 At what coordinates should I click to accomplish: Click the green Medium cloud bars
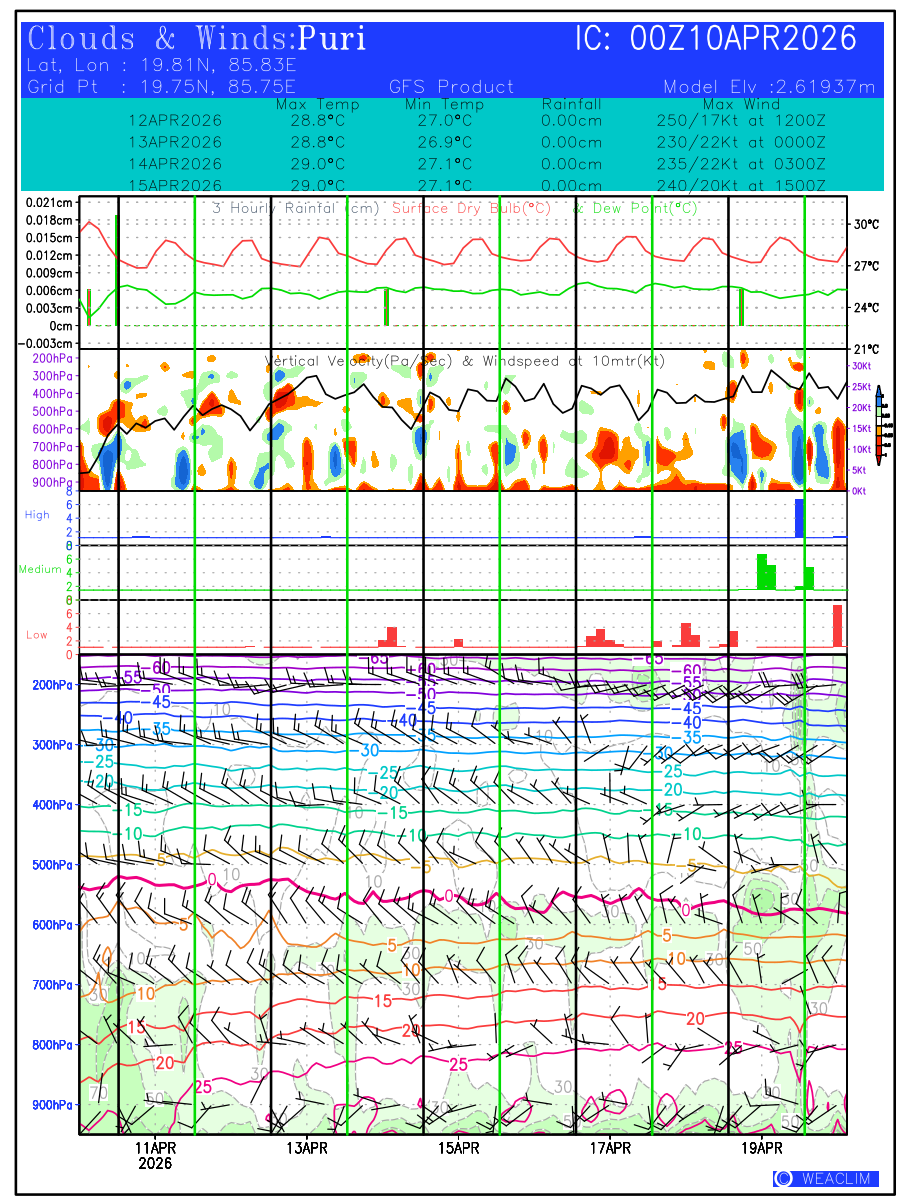(x=767, y=572)
